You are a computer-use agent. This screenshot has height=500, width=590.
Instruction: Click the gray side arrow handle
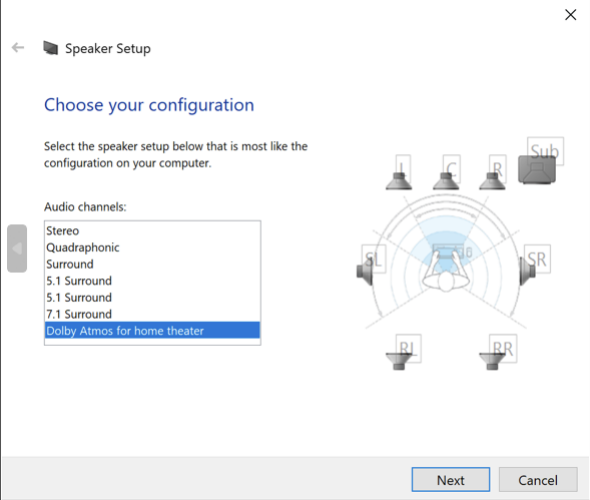pyautogui.click(x=17, y=248)
